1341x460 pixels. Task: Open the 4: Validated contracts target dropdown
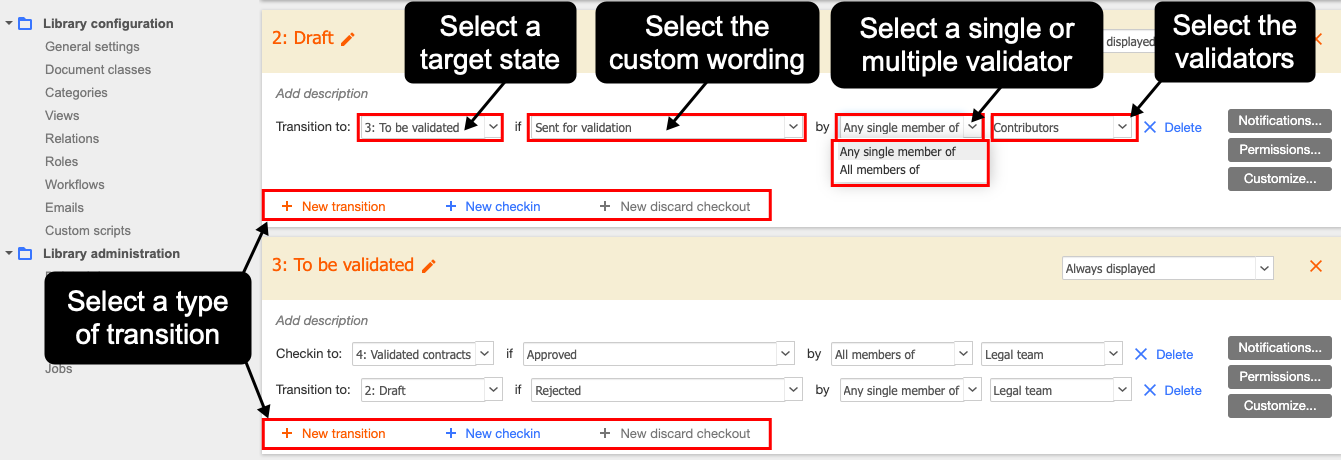tap(423, 354)
